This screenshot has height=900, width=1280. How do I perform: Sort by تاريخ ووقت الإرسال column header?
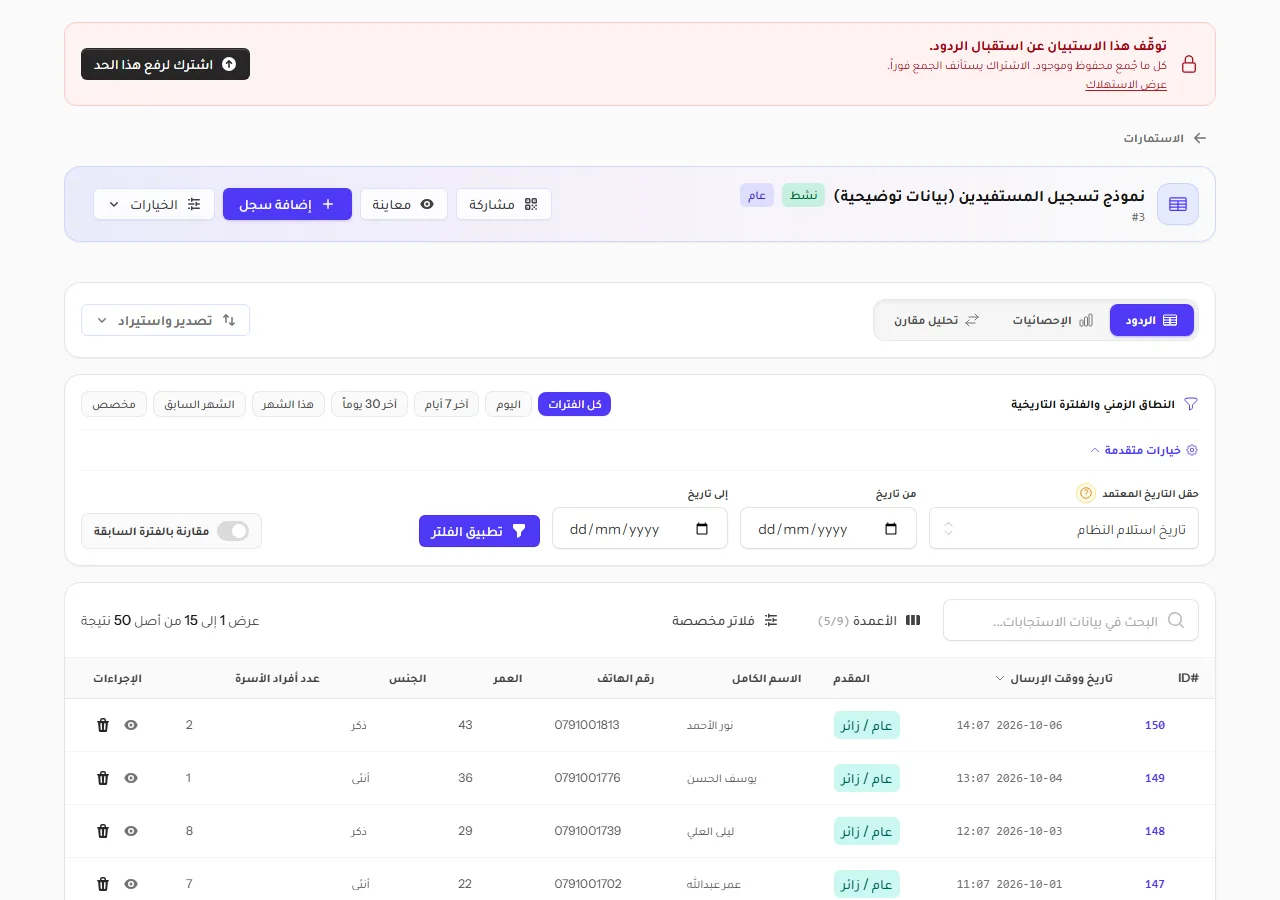pyautogui.click(x=1054, y=678)
